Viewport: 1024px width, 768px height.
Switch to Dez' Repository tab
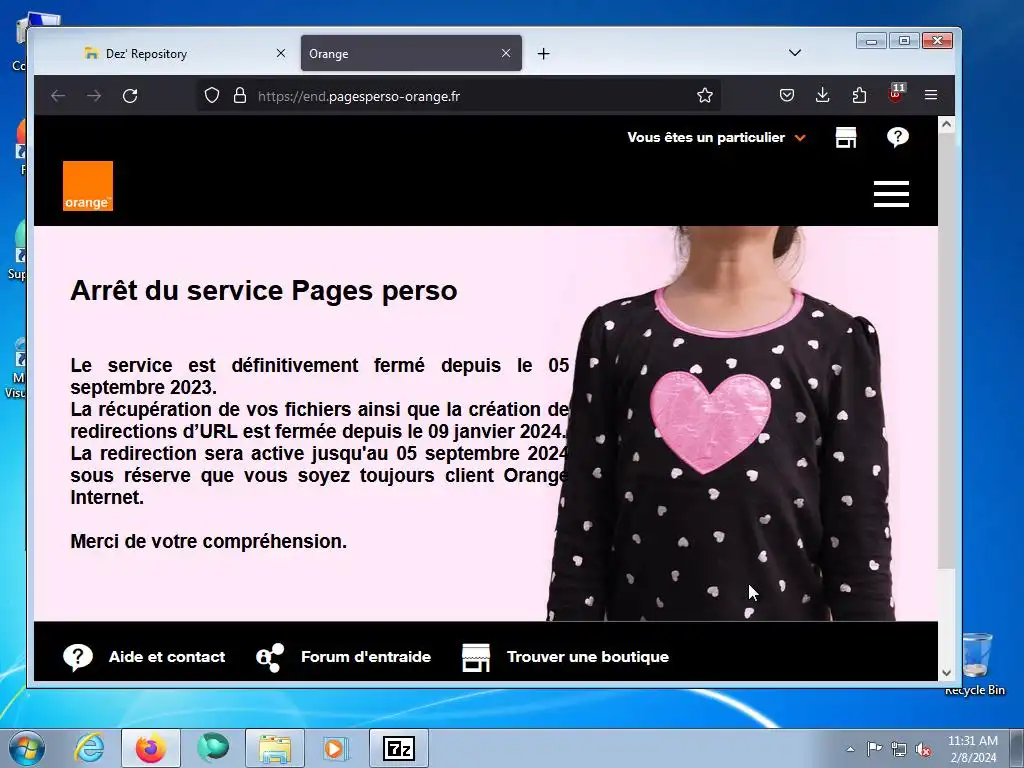coord(185,54)
